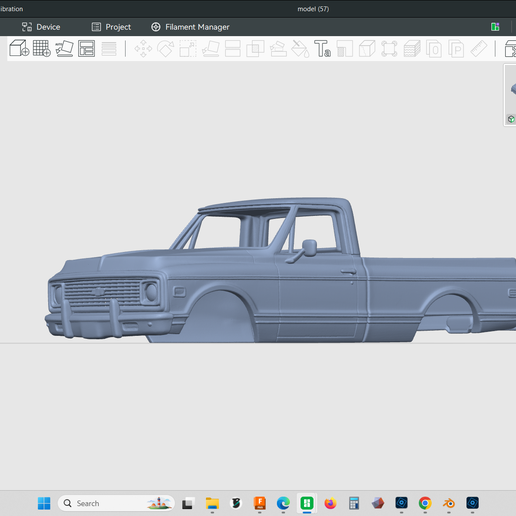Open the Mesh Boolean tool
This screenshot has width=516, height=516.
click(255, 49)
